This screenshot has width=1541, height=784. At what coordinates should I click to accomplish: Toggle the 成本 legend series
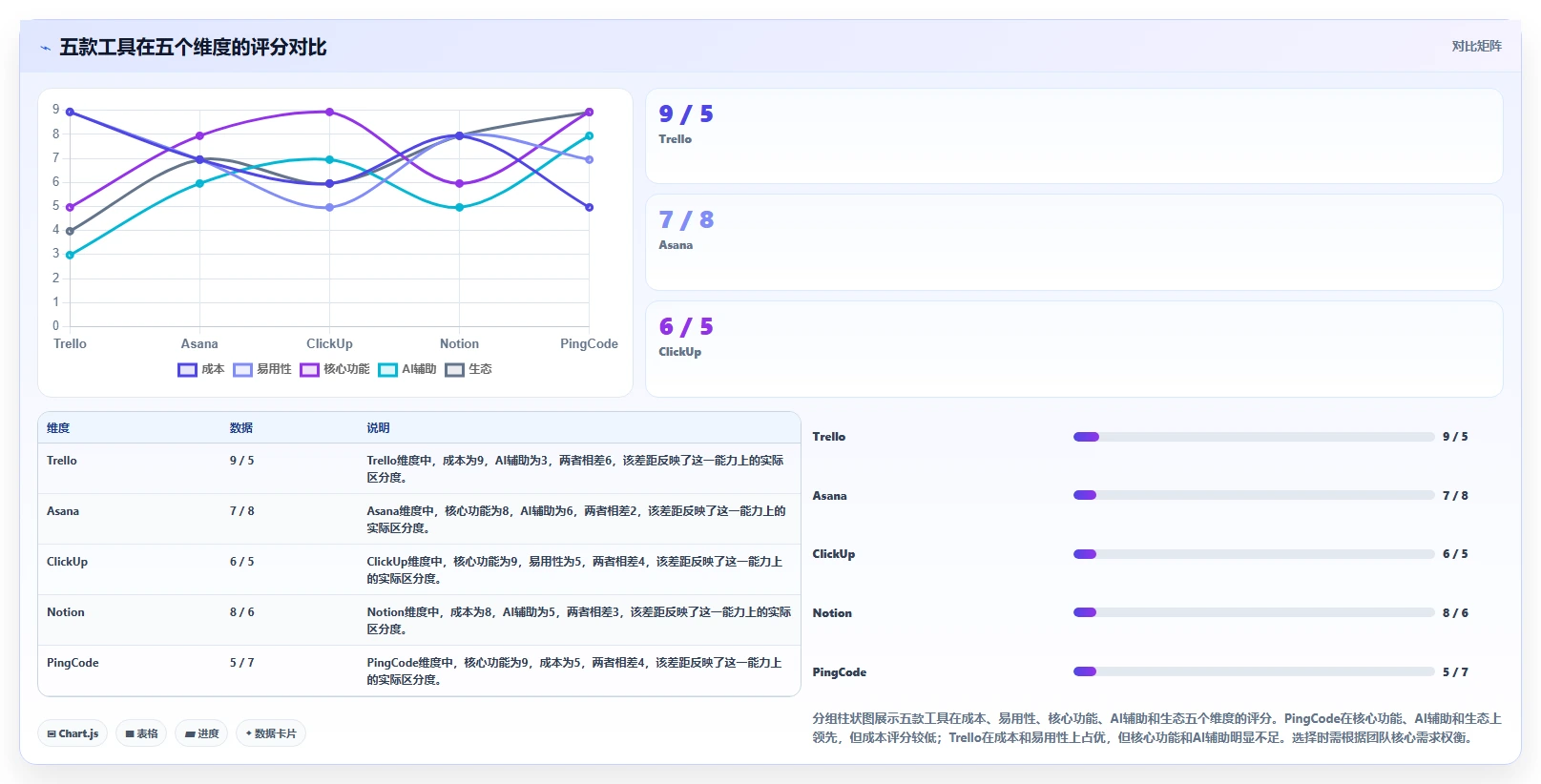tap(201, 369)
